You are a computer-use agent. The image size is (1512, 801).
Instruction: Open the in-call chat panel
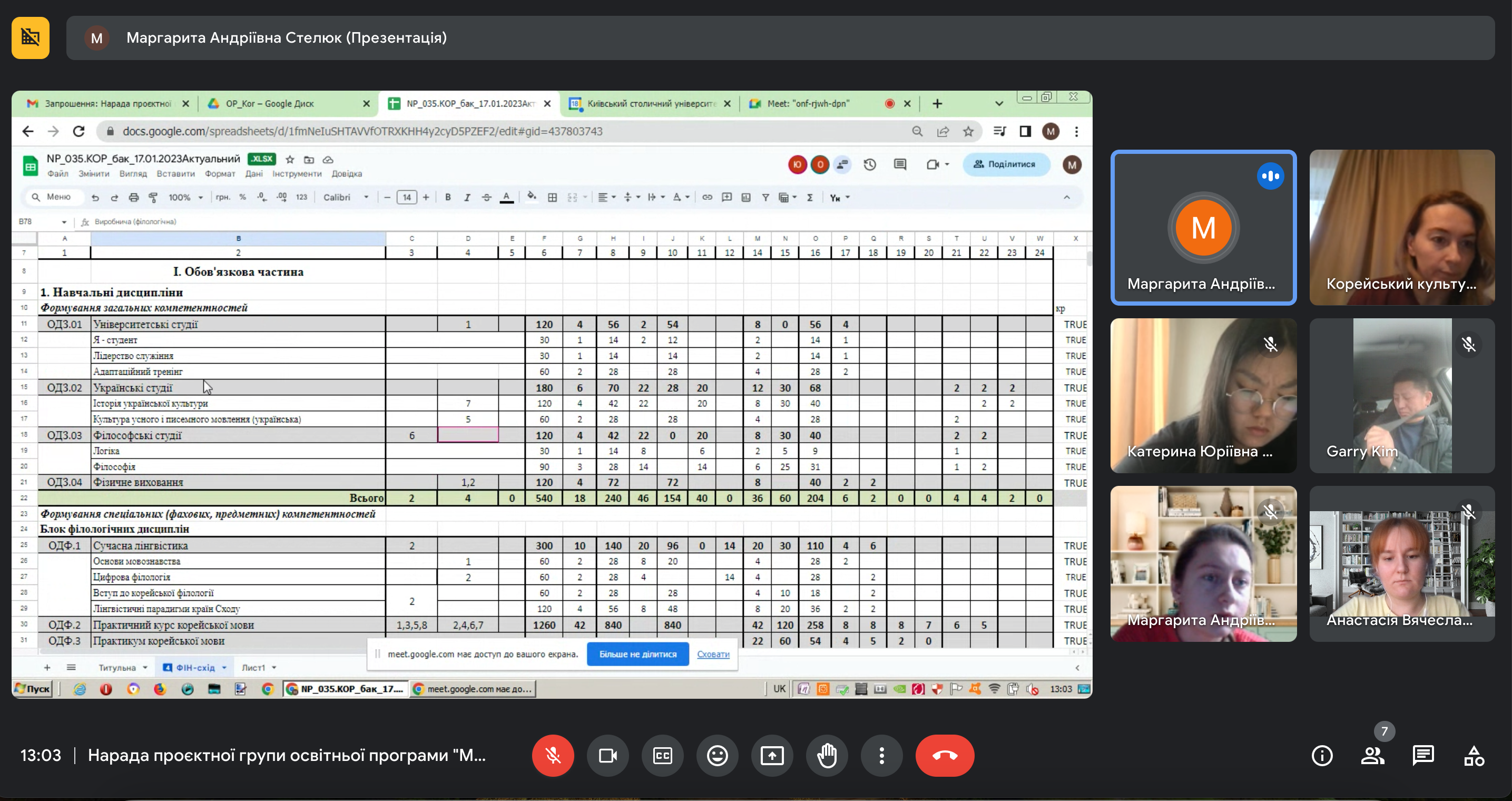(x=1423, y=755)
